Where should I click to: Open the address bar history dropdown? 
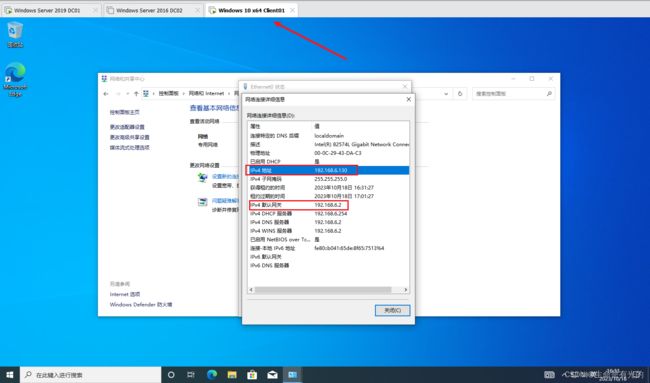coord(446,94)
